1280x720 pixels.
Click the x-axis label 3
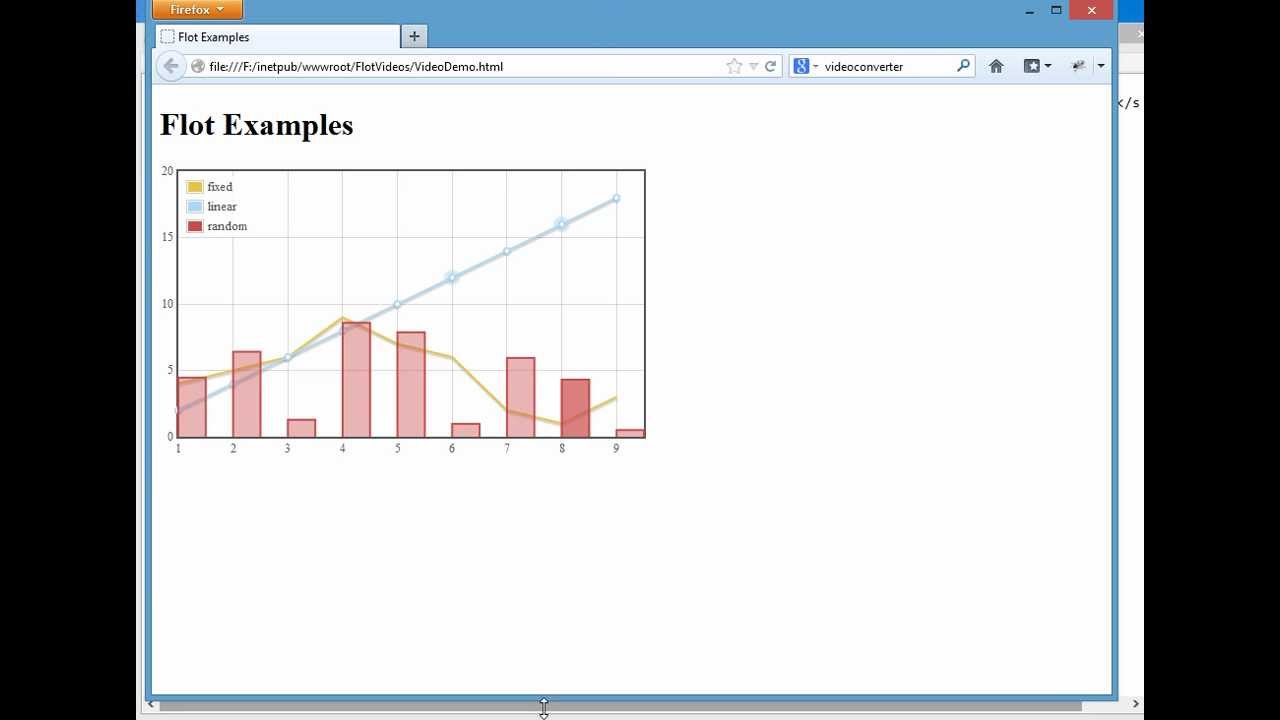point(287,448)
